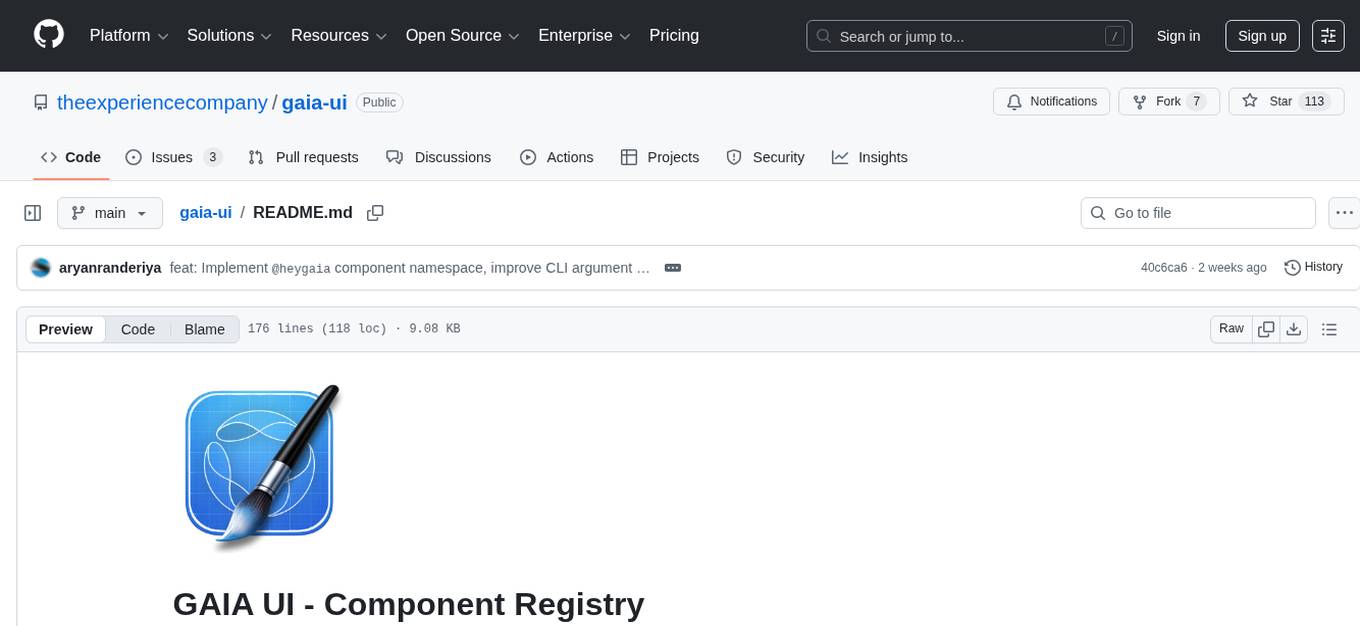The height and width of the screenshot is (626, 1360).
Task: Copy raw README file contents
Action: pyautogui.click(x=1266, y=328)
